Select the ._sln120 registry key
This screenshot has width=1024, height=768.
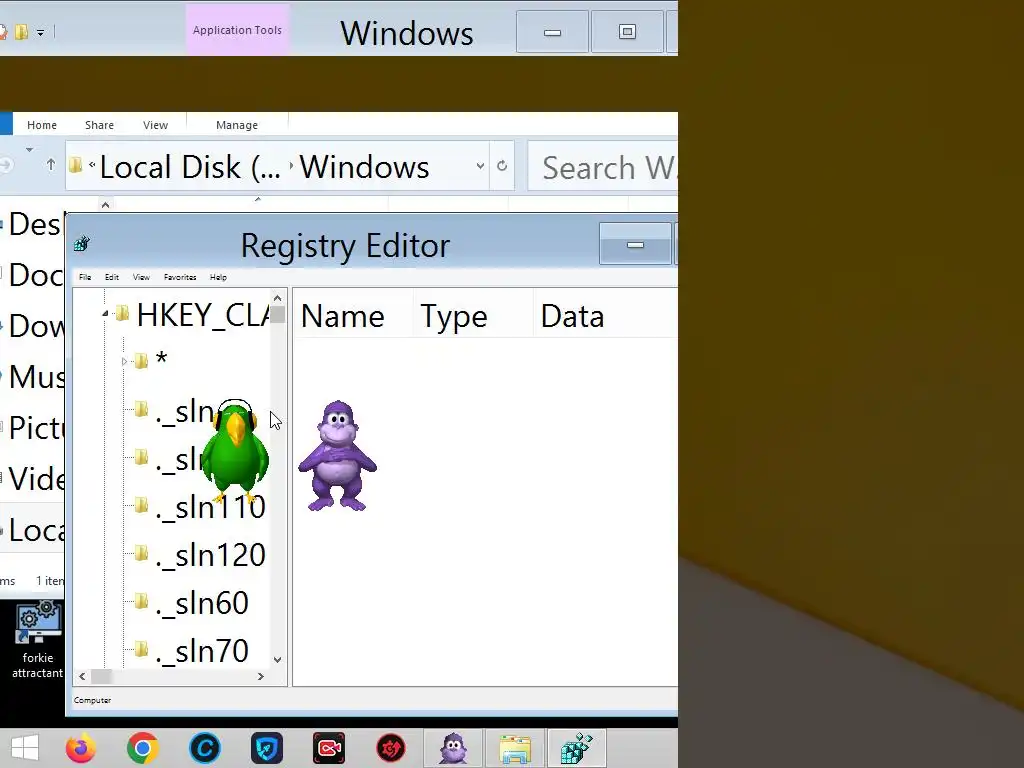click(x=210, y=555)
